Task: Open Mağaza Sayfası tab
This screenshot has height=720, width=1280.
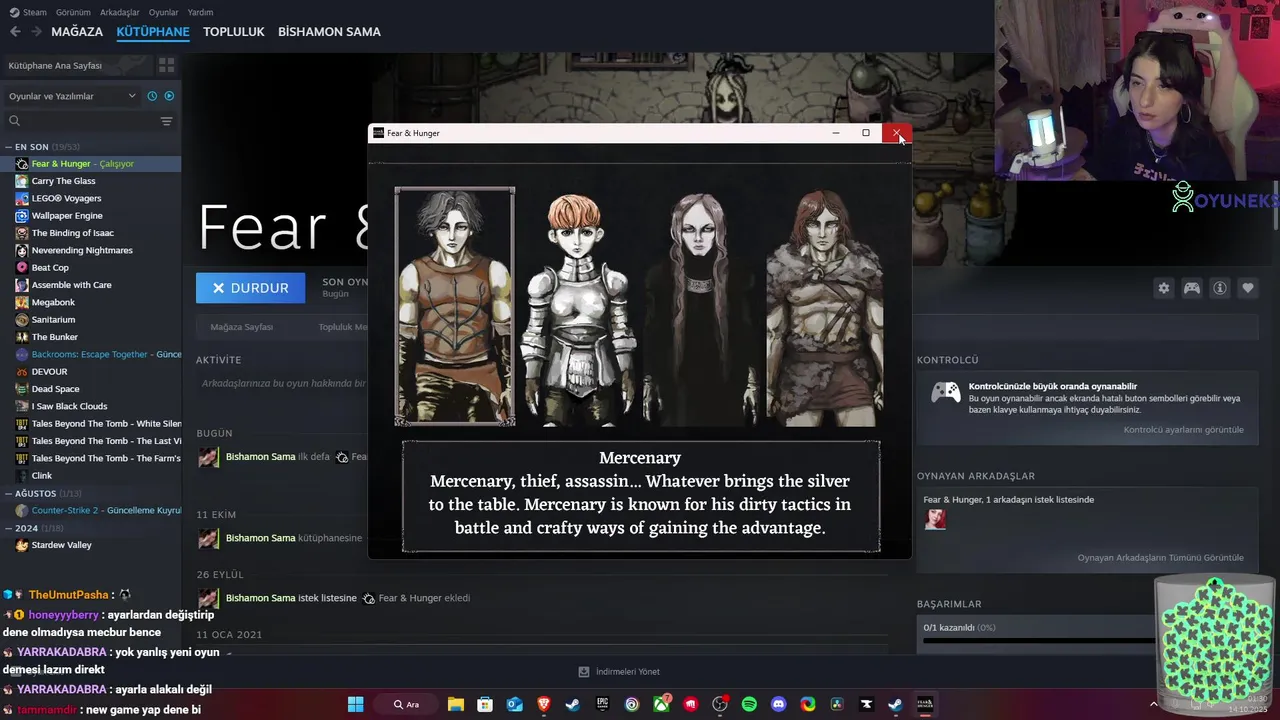Action: coord(241,327)
